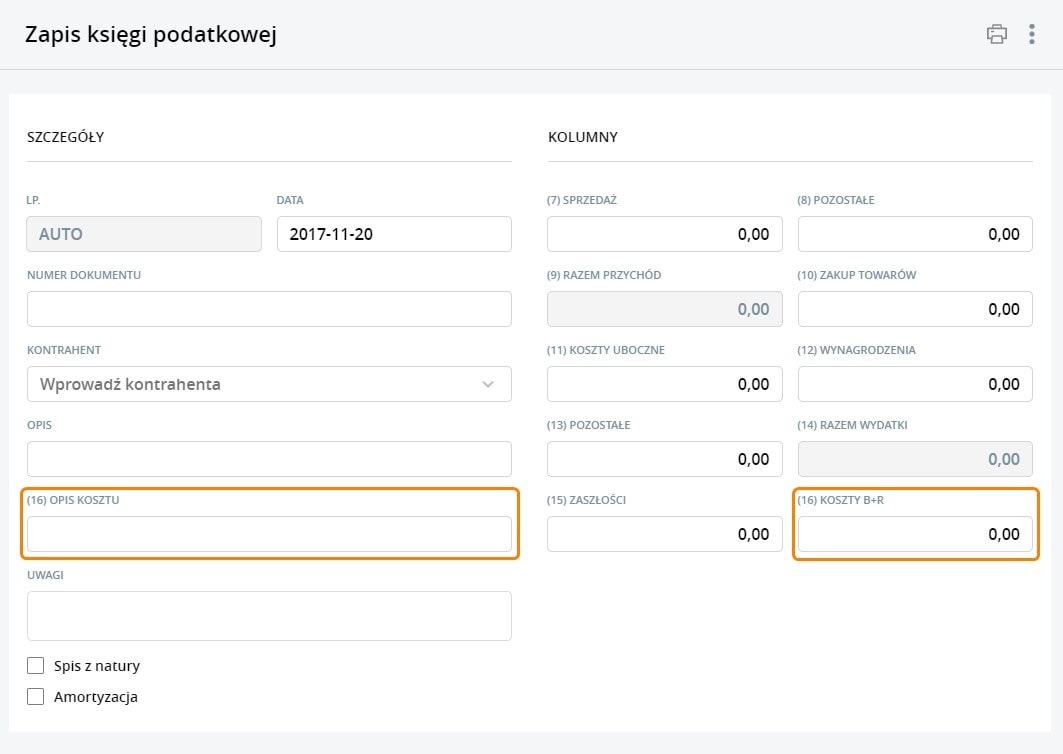This screenshot has height=754, width=1063.
Task: Click the (10) Zakup towarów field
Action: (x=914, y=309)
